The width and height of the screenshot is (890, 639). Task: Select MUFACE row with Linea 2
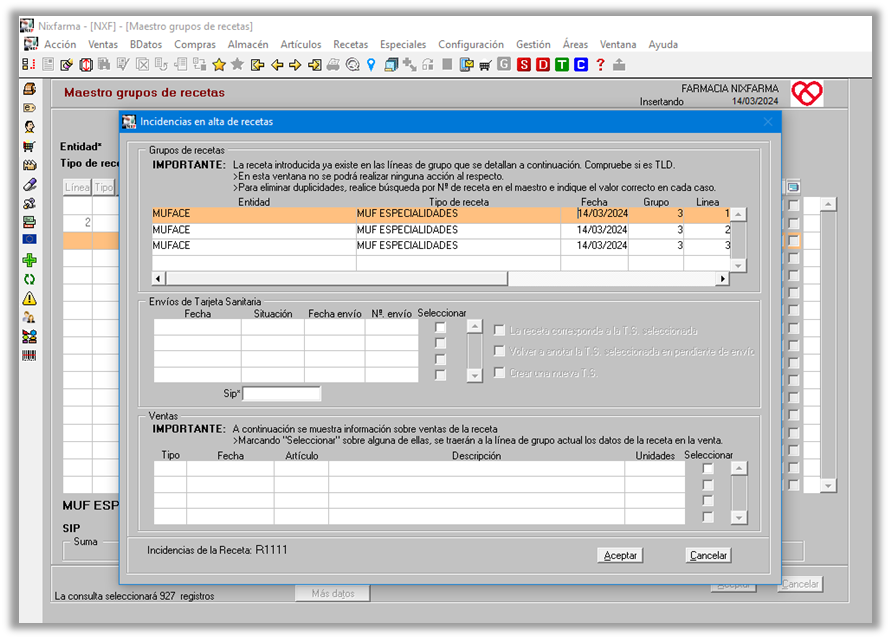click(441, 230)
